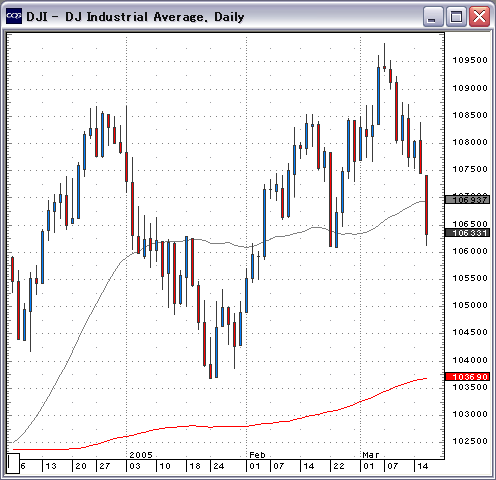Click the date label '18' on time axis
This screenshot has height=480, width=496.
(x=195, y=466)
